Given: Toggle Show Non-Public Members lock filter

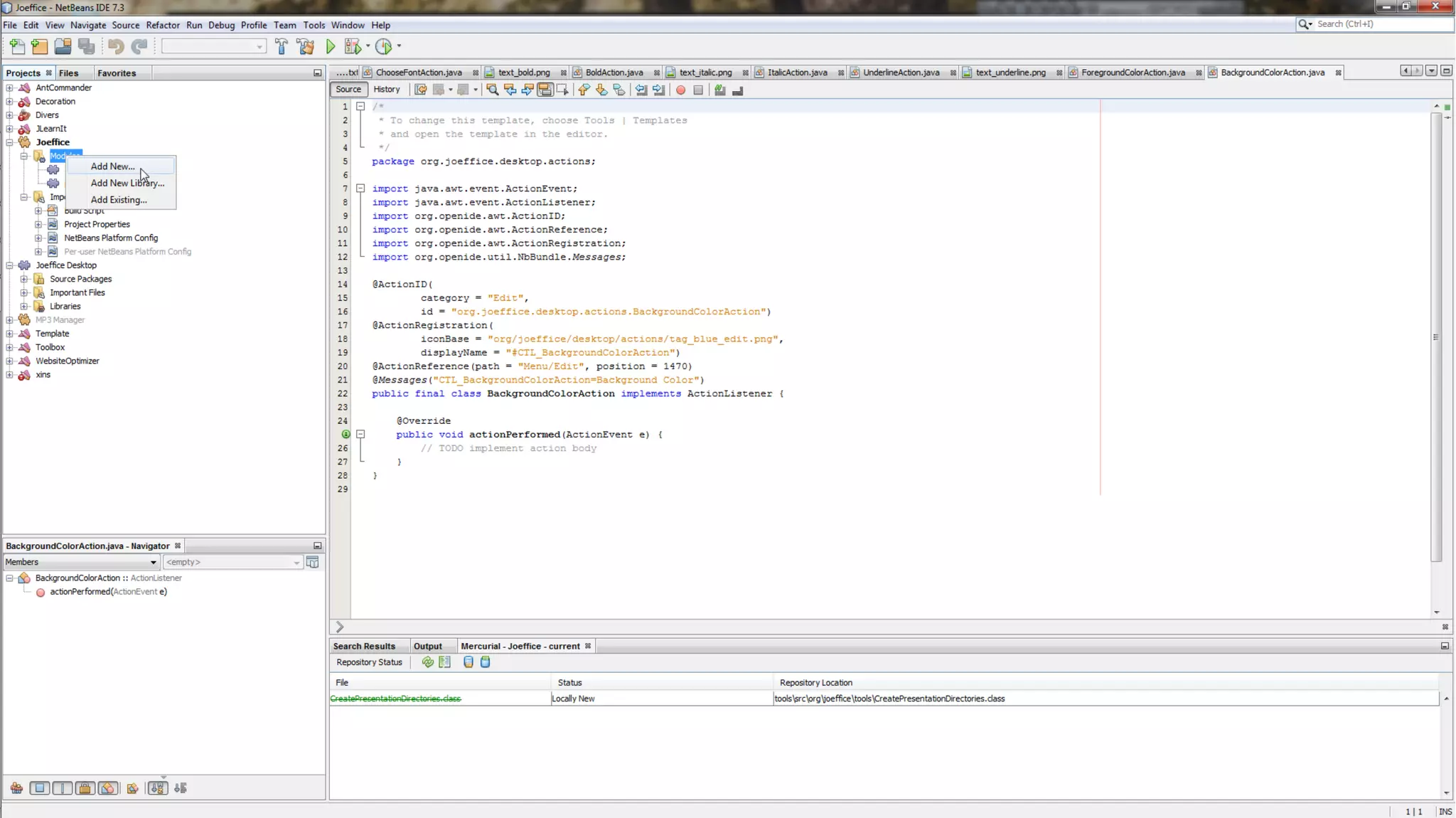Looking at the screenshot, I should point(85,788).
